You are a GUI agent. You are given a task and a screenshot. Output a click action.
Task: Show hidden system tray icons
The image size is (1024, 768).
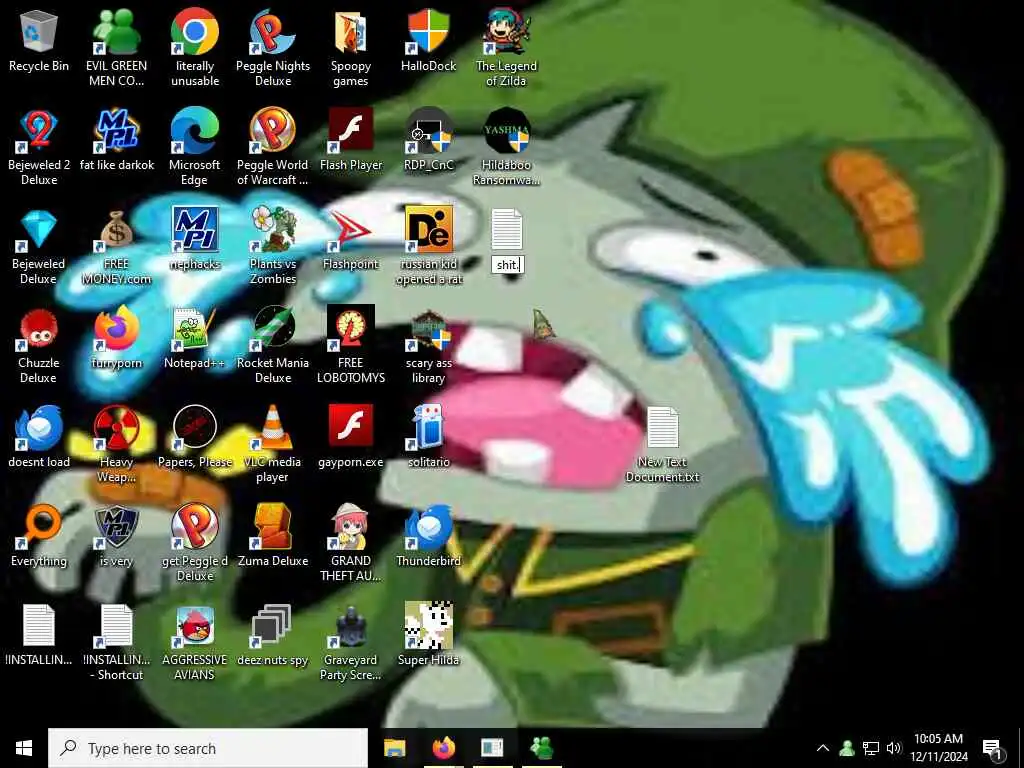(823, 748)
